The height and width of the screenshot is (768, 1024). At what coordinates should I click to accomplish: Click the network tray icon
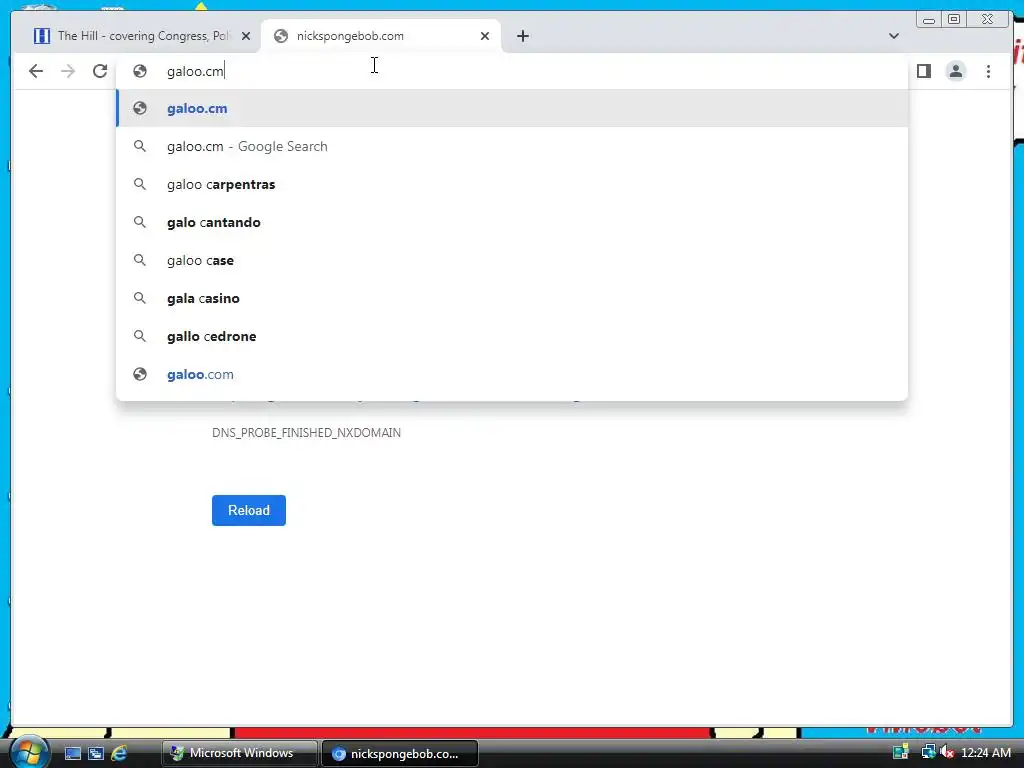(x=927, y=752)
